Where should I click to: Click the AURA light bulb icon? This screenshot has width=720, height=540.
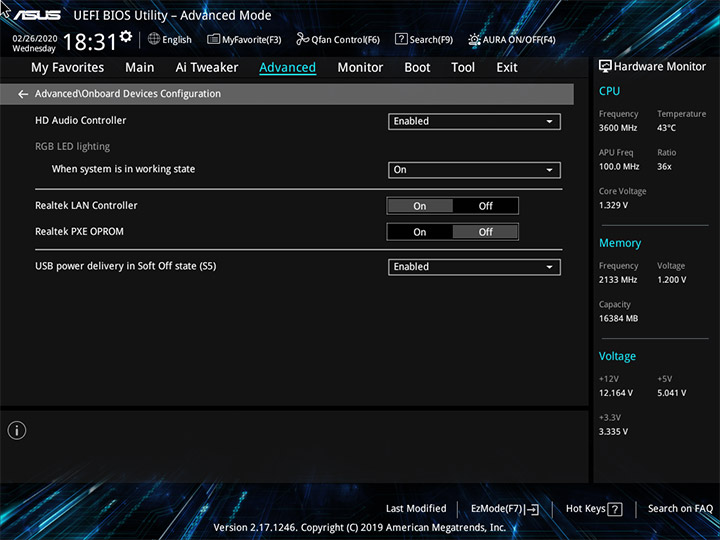(474, 39)
